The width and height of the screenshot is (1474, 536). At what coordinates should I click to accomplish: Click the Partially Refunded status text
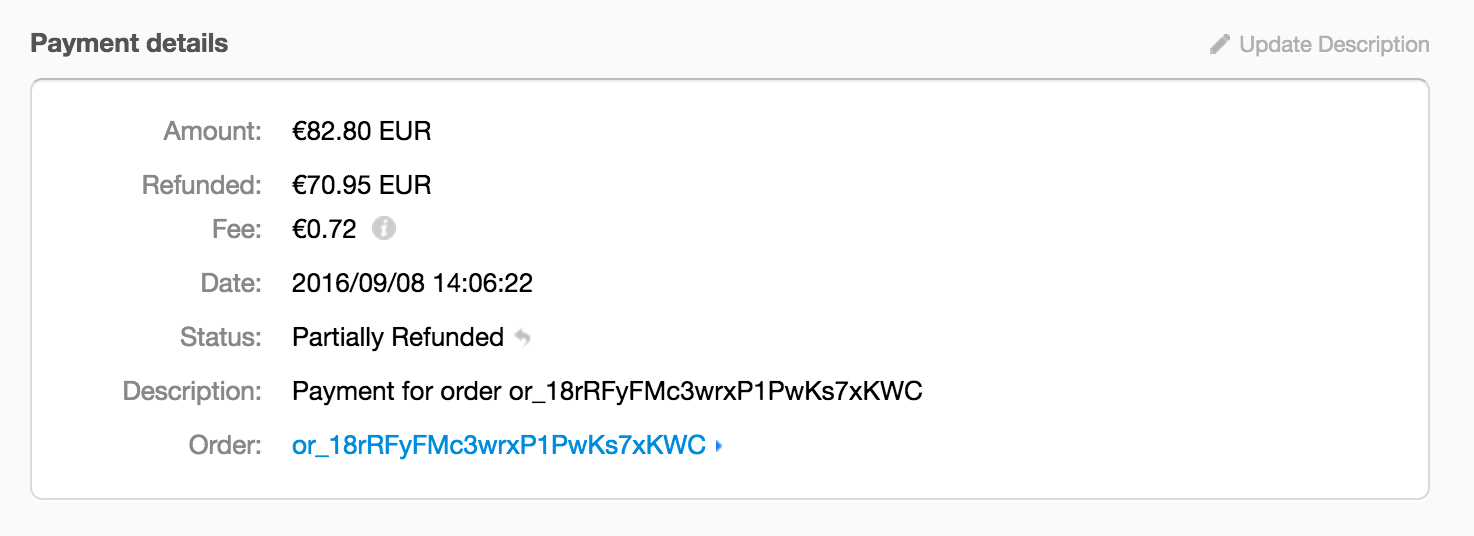pos(397,337)
